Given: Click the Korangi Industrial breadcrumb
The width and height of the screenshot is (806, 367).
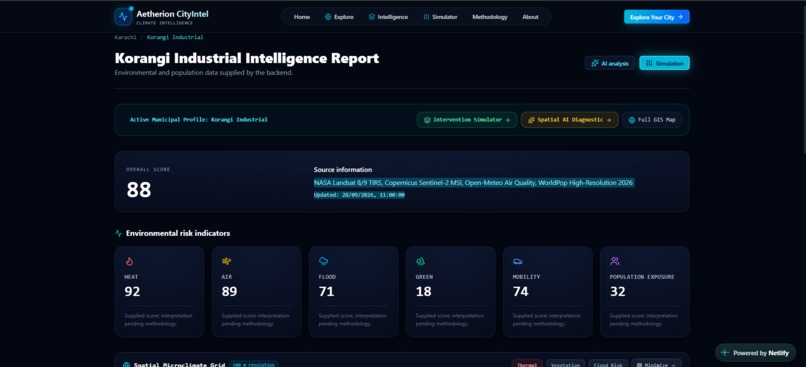Looking at the screenshot, I should [175, 38].
